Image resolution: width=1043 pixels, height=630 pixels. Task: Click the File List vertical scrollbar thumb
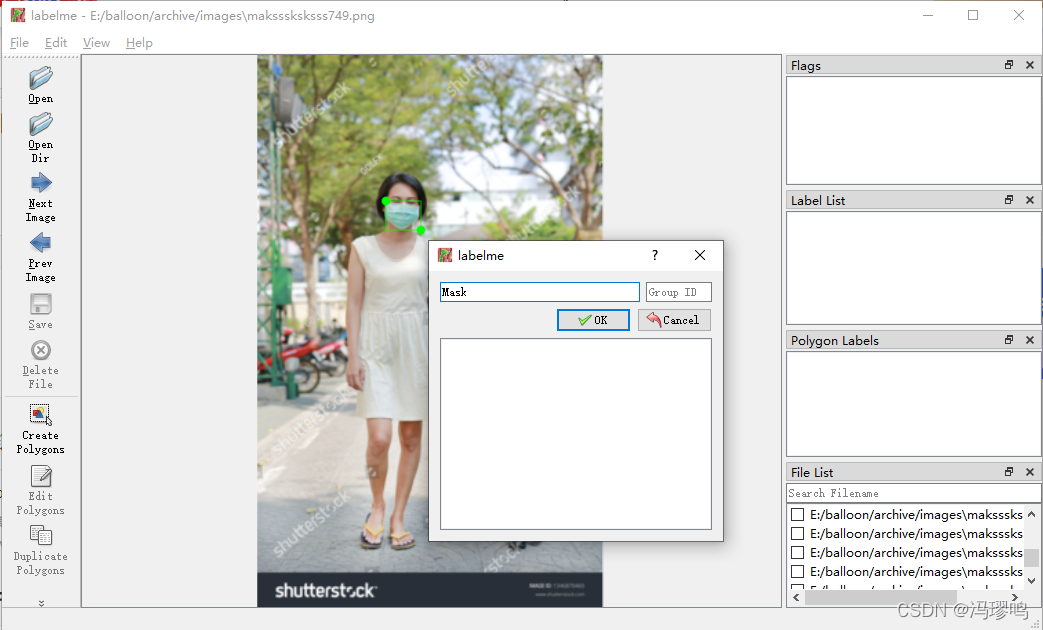(1031, 557)
